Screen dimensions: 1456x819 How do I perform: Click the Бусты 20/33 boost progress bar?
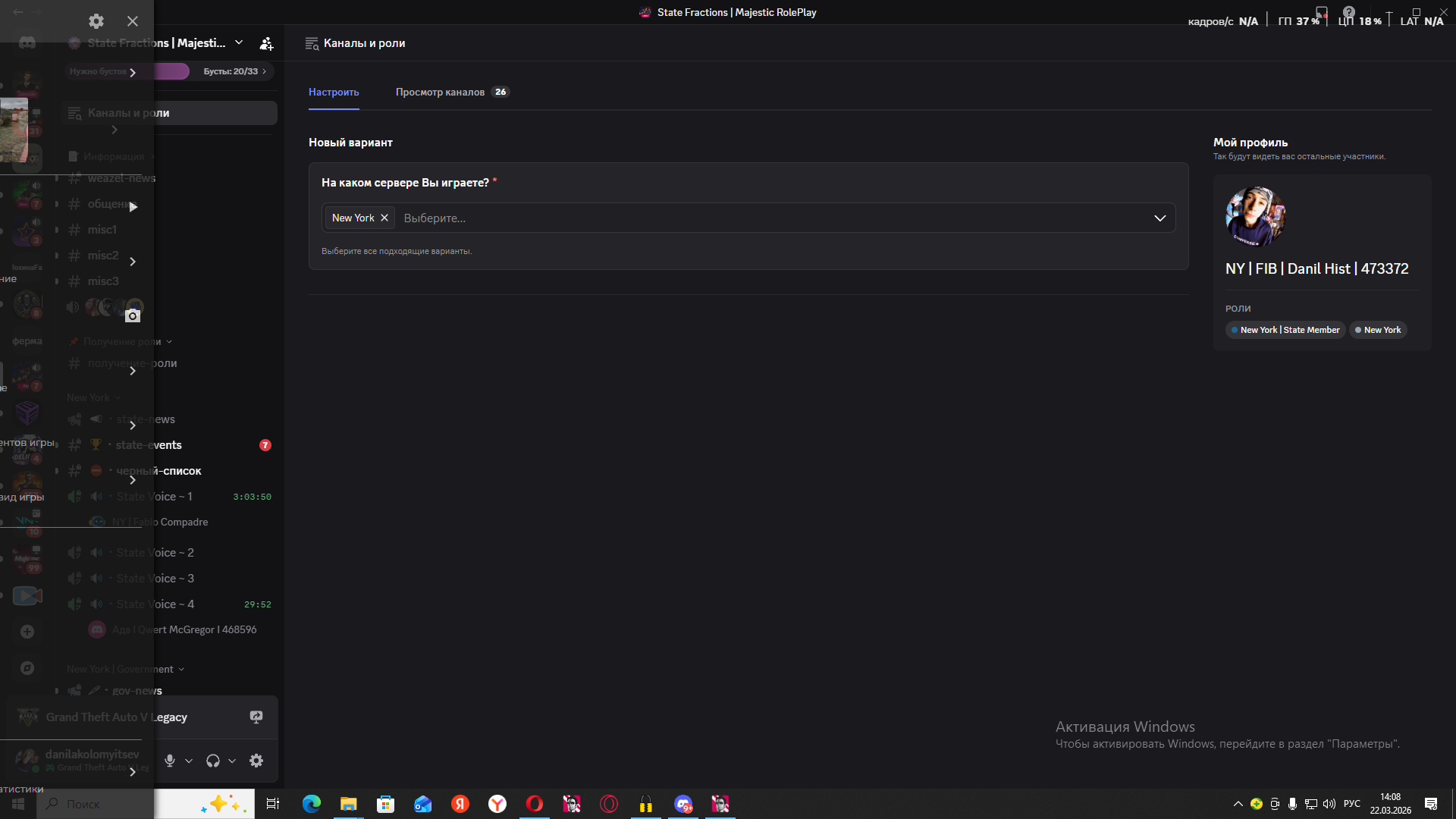231,71
